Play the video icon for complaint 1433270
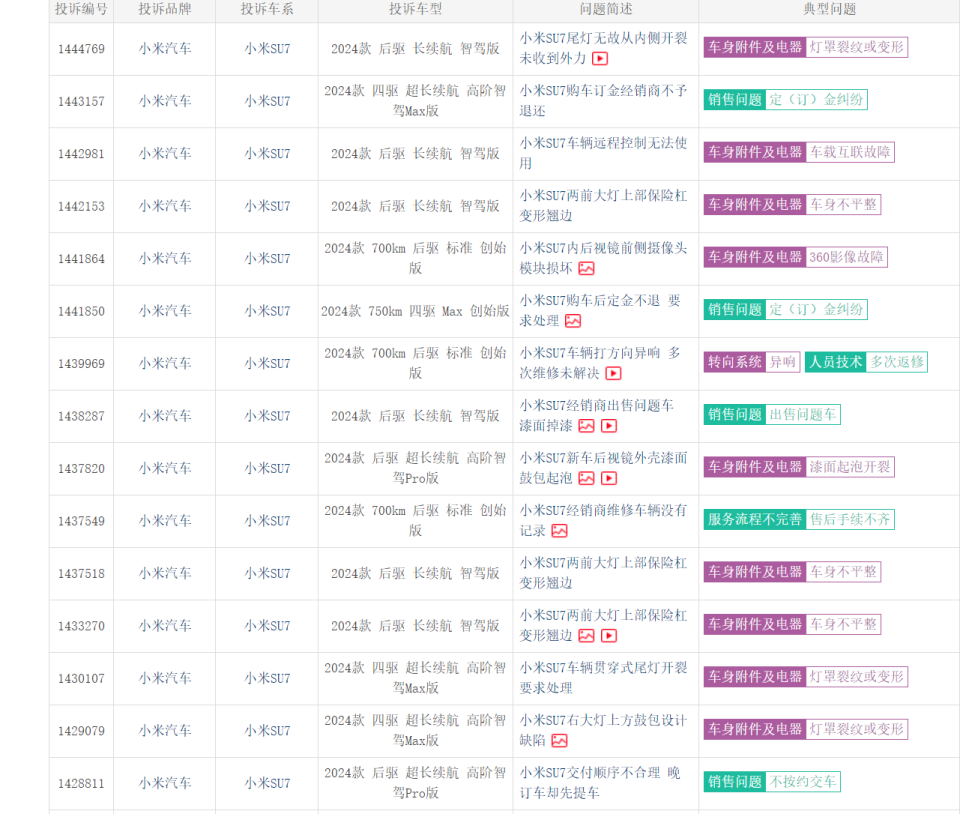 609,636
